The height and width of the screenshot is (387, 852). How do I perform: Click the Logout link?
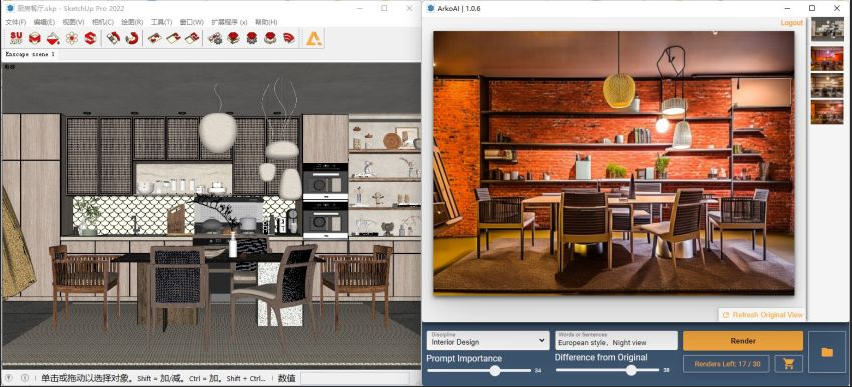coord(791,23)
